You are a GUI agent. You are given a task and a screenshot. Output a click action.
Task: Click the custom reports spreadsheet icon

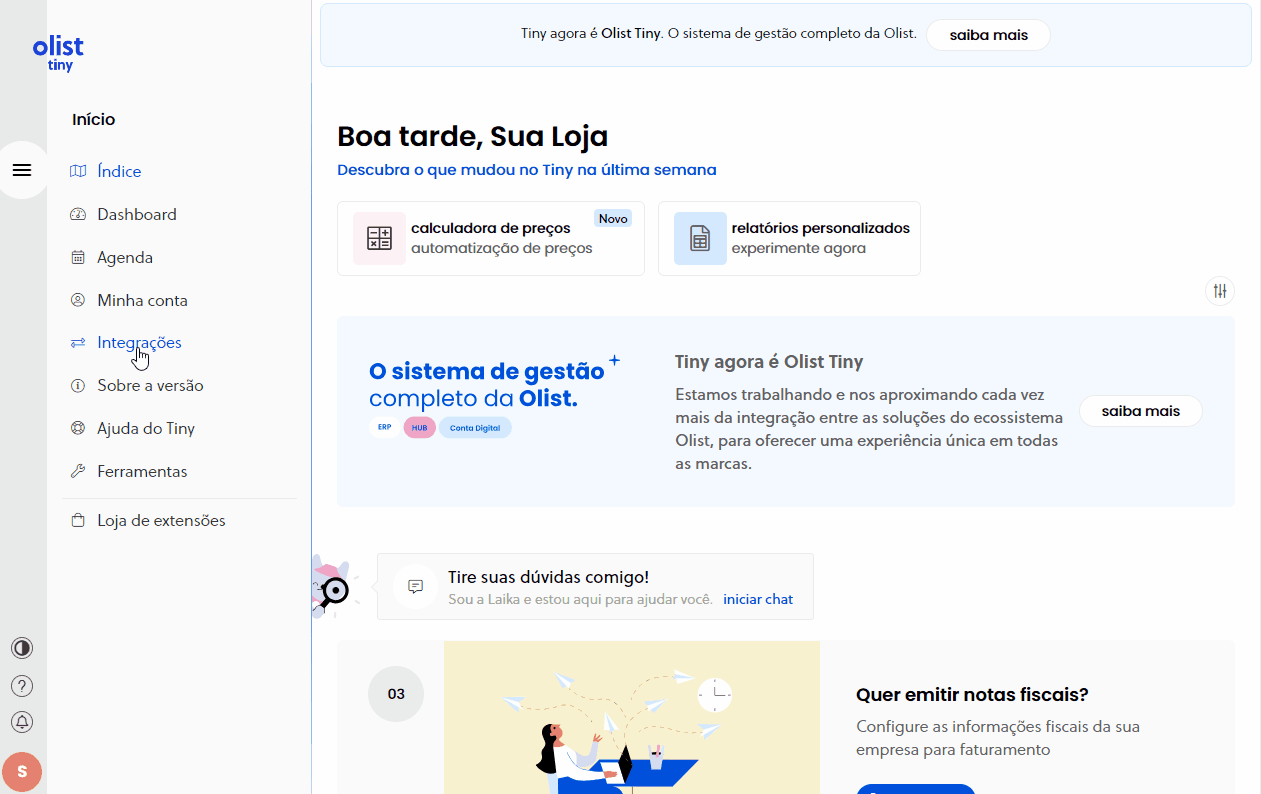[700, 238]
